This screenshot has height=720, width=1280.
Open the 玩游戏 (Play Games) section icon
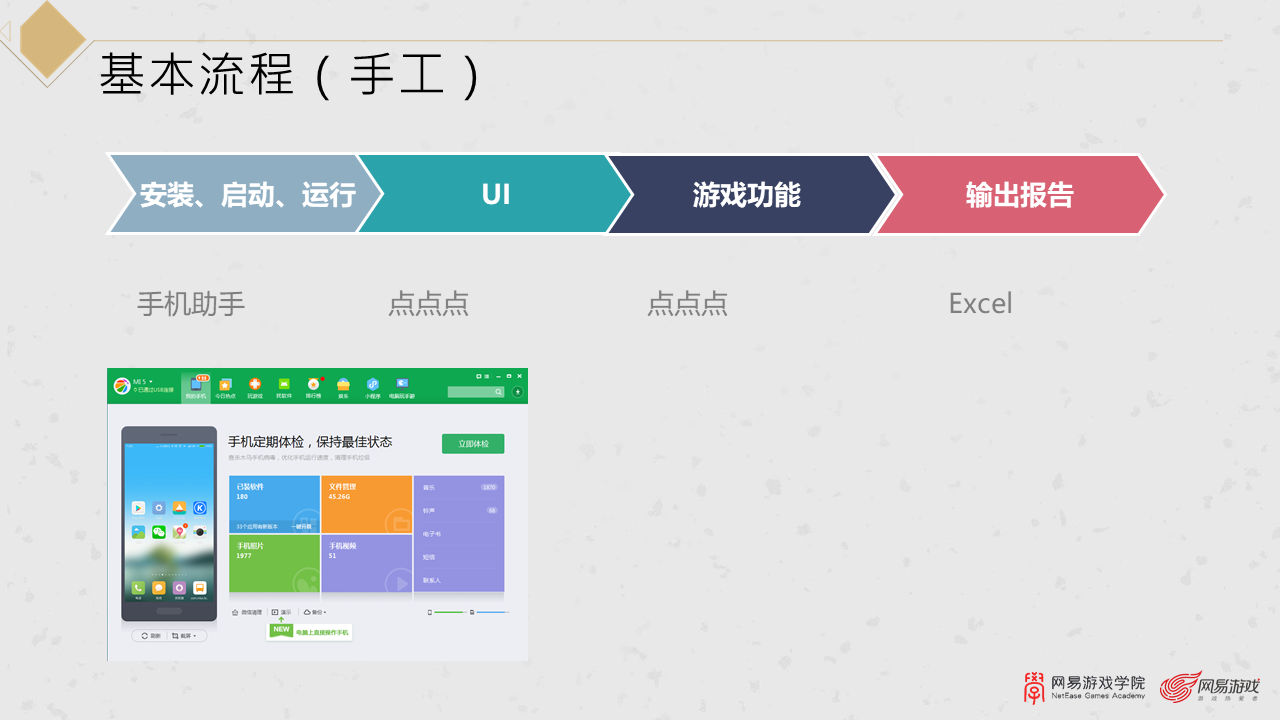(x=255, y=383)
